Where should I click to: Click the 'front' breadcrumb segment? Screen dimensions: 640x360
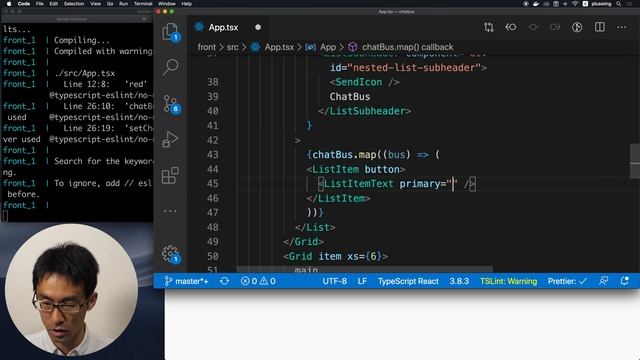coord(207,47)
